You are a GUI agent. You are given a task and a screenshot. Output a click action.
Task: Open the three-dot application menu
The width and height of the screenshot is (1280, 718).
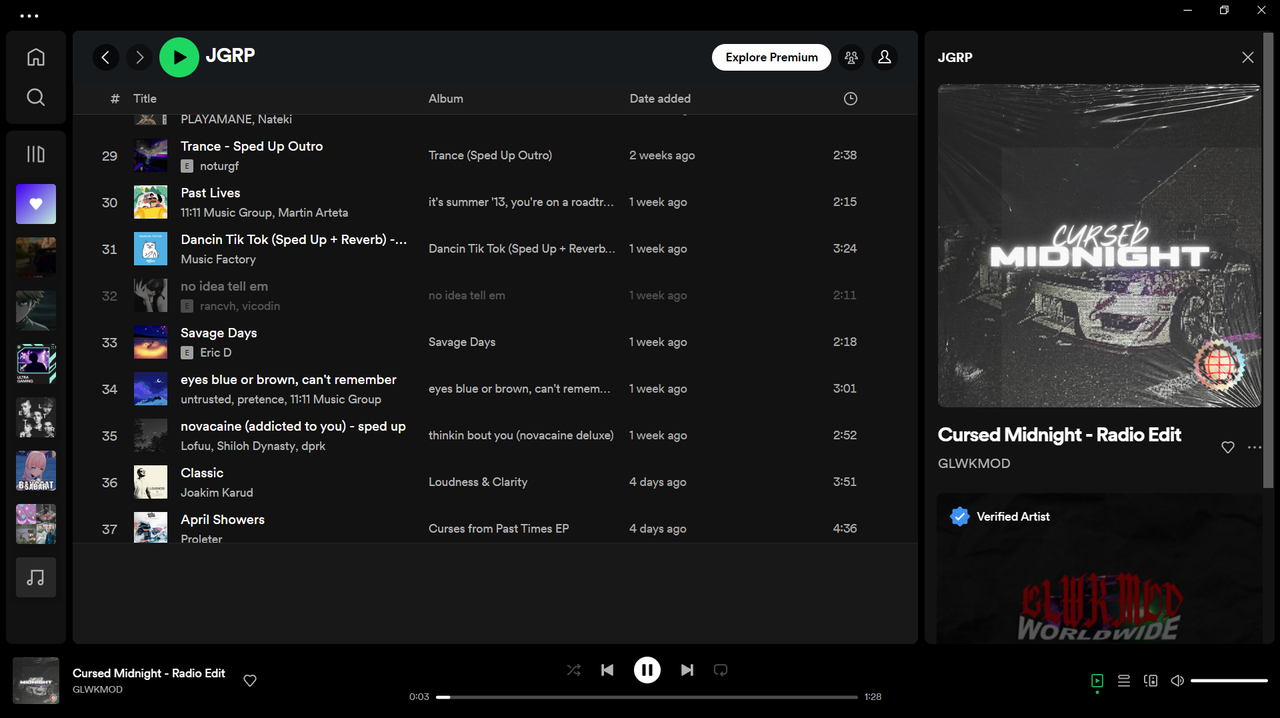pyautogui.click(x=29, y=16)
